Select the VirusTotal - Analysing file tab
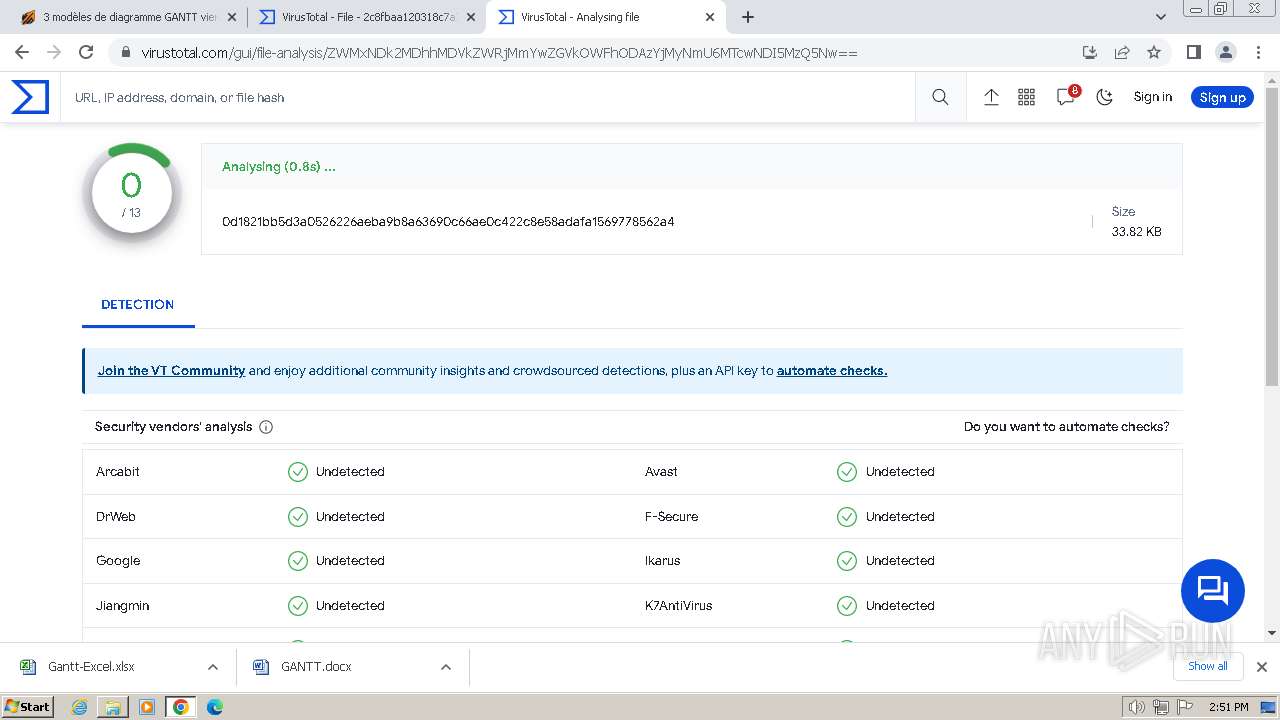The image size is (1280, 720). [605, 17]
